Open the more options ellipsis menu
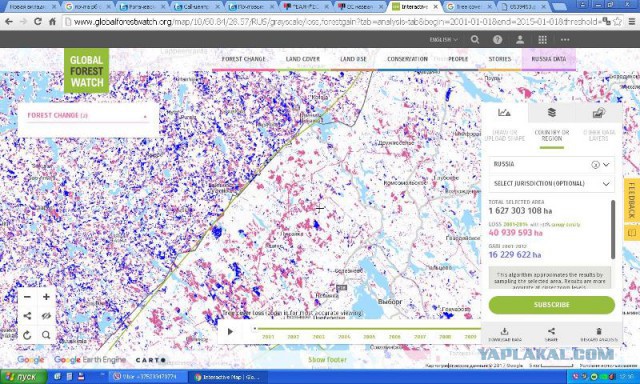The image size is (640, 384). (x=565, y=40)
